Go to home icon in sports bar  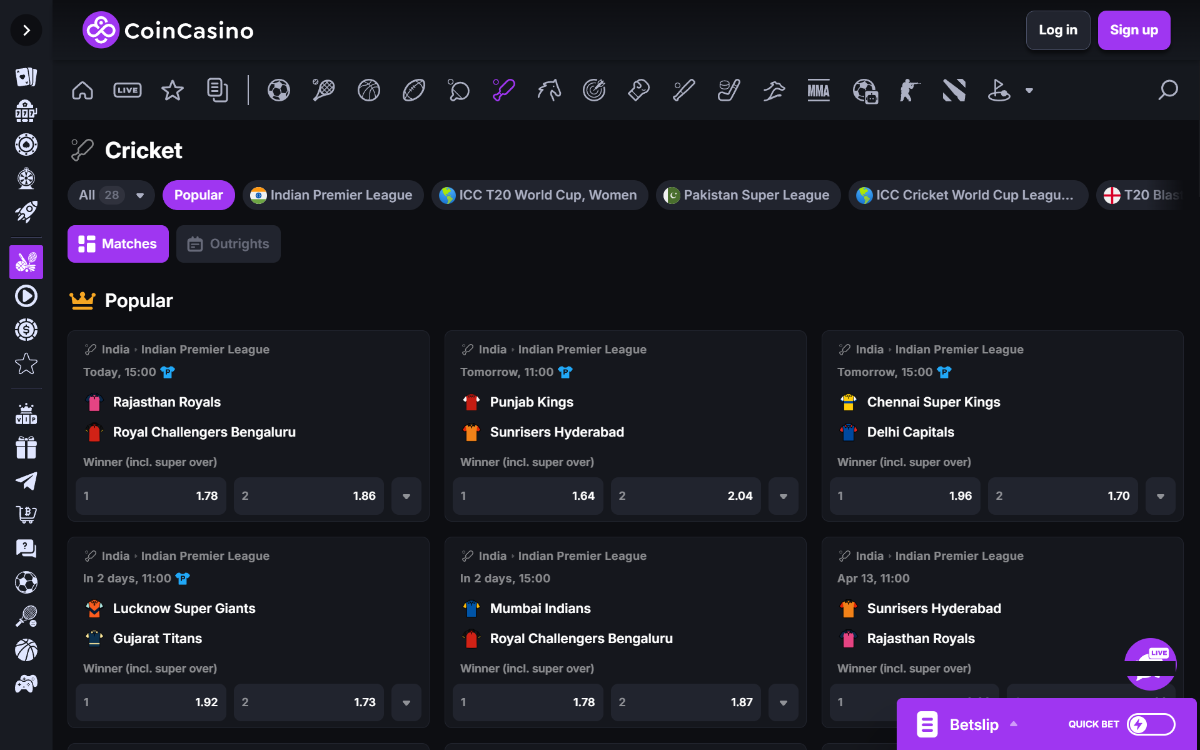pyautogui.click(x=83, y=91)
